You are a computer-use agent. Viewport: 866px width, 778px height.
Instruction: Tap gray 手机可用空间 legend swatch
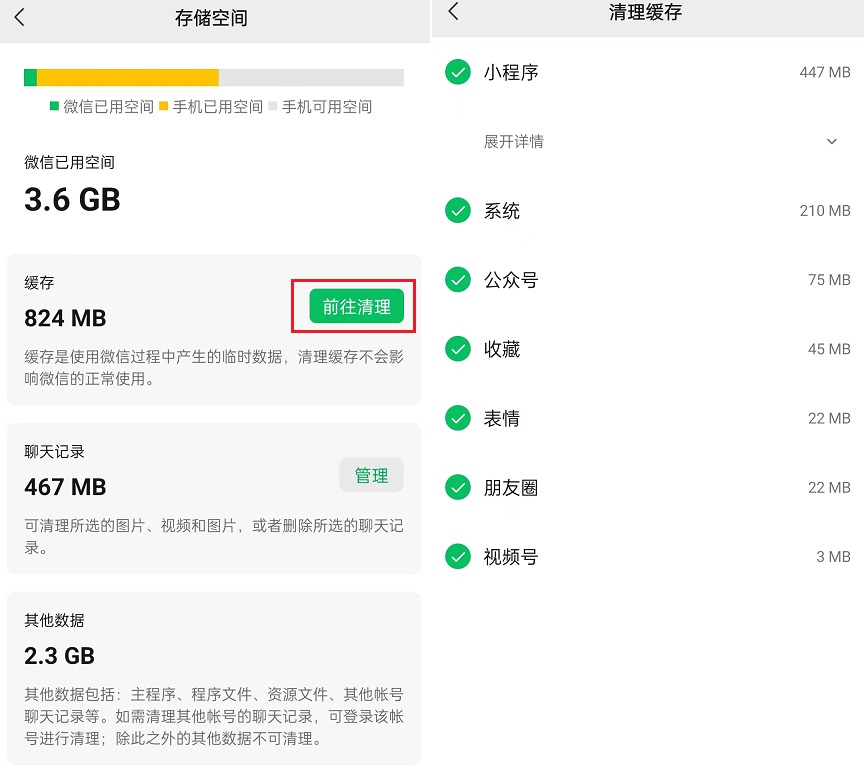(x=272, y=106)
